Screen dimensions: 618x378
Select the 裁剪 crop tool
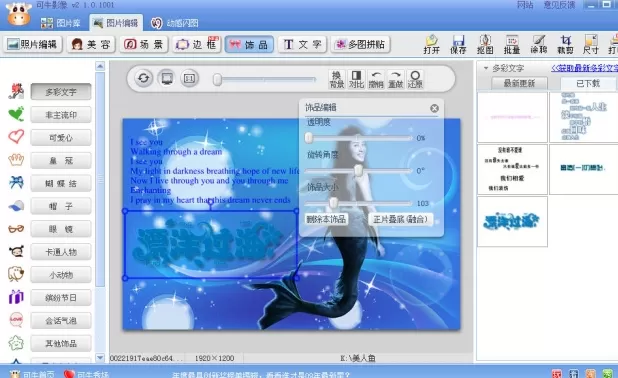(565, 44)
